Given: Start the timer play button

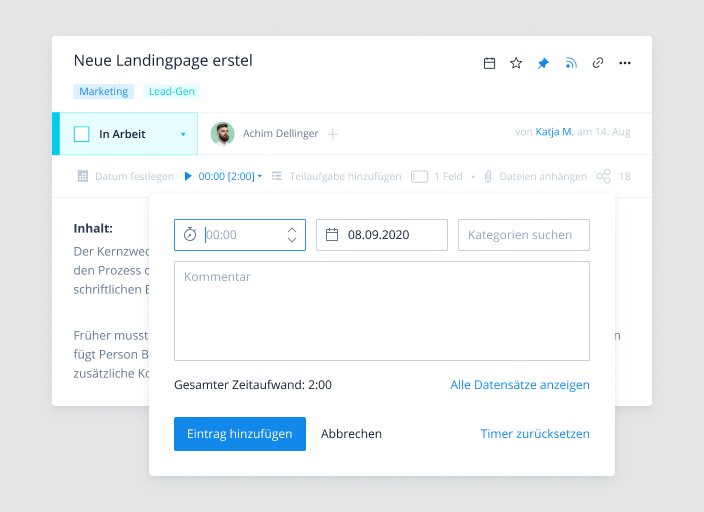Looking at the screenshot, I should [x=188, y=176].
